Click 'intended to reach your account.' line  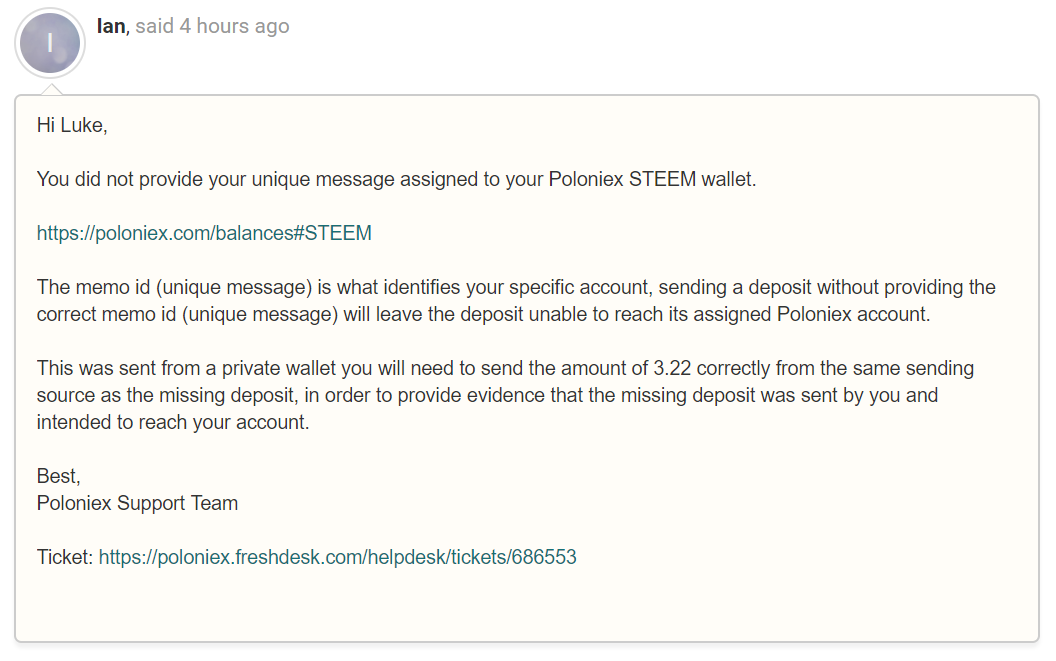click(173, 422)
